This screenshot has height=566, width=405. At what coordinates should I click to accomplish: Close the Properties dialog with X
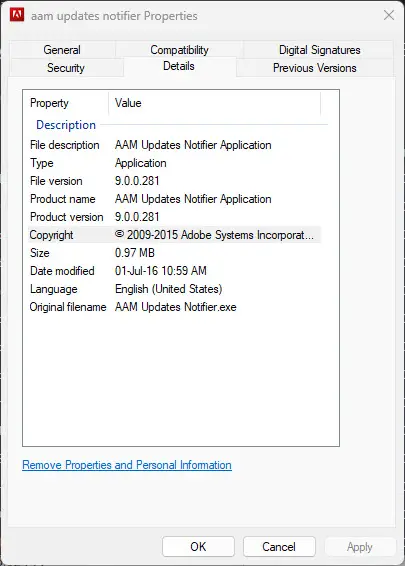(389, 16)
